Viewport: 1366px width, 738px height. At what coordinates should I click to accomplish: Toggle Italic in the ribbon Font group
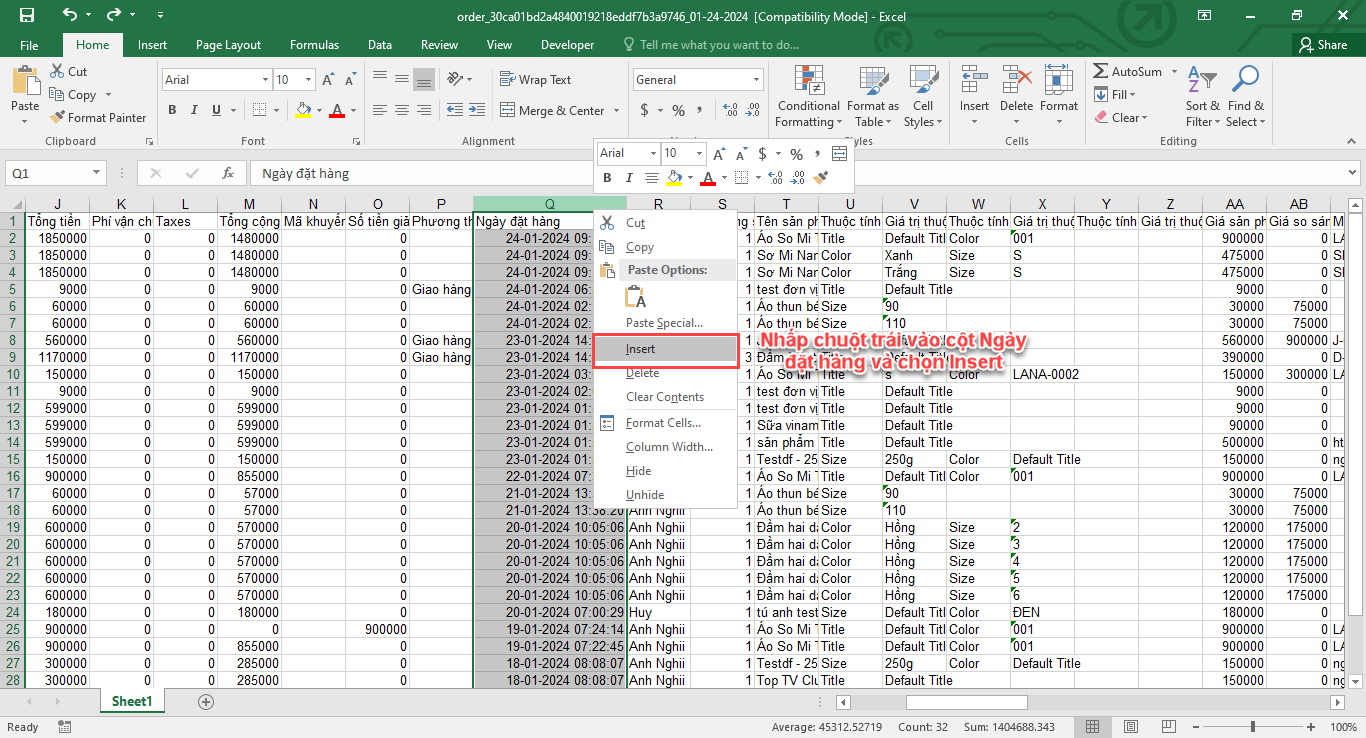[197, 111]
